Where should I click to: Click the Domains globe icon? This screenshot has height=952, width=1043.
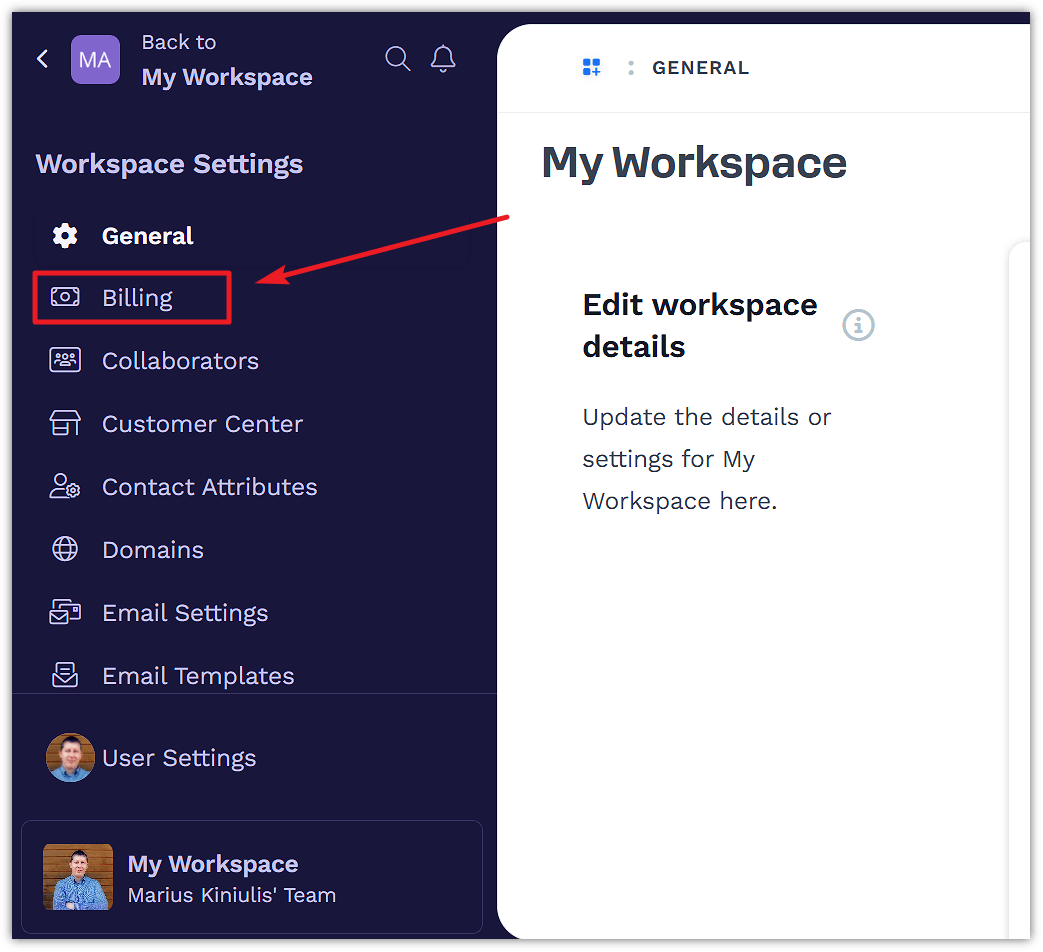64,549
